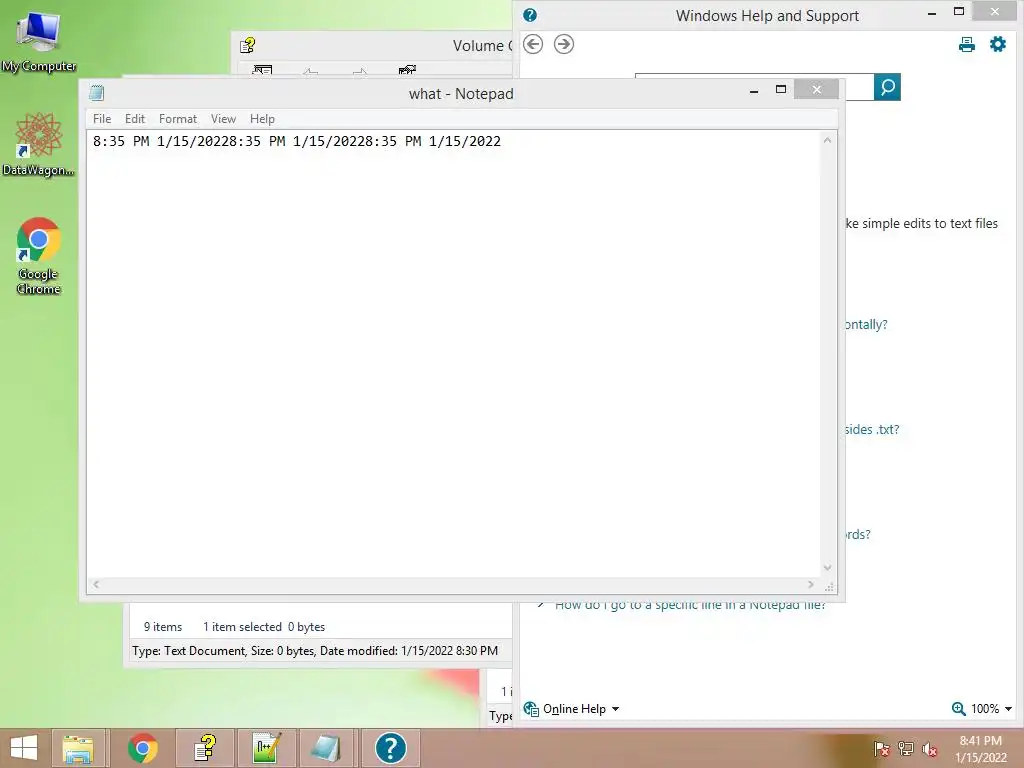This screenshot has height=768, width=1024.
Task: Switch to Notepad++ on taskbar
Action: tap(267, 748)
